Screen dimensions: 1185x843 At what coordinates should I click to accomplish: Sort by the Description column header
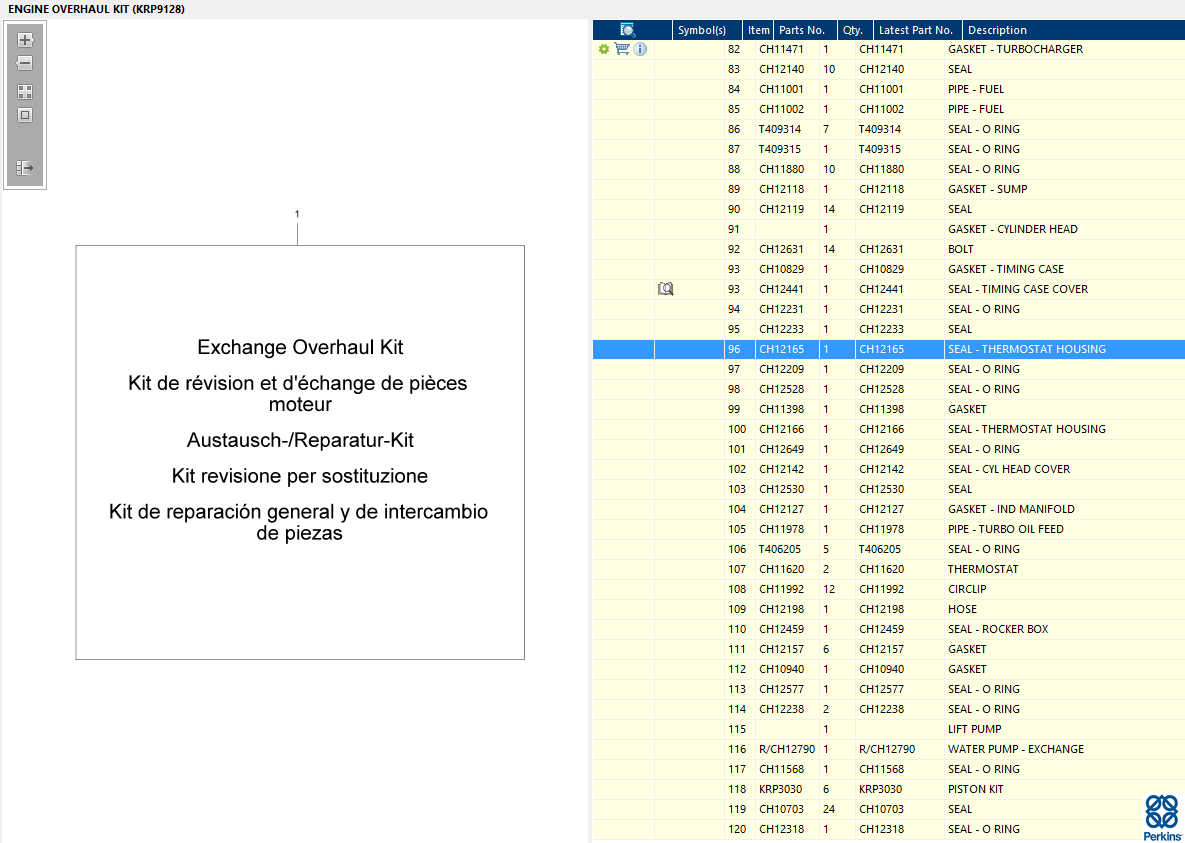[x=1073, y=30]
